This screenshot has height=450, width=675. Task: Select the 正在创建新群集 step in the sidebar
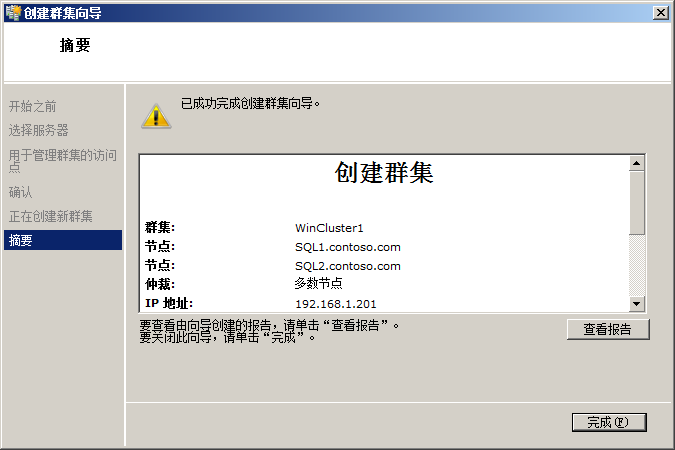(x=50, y=216)
